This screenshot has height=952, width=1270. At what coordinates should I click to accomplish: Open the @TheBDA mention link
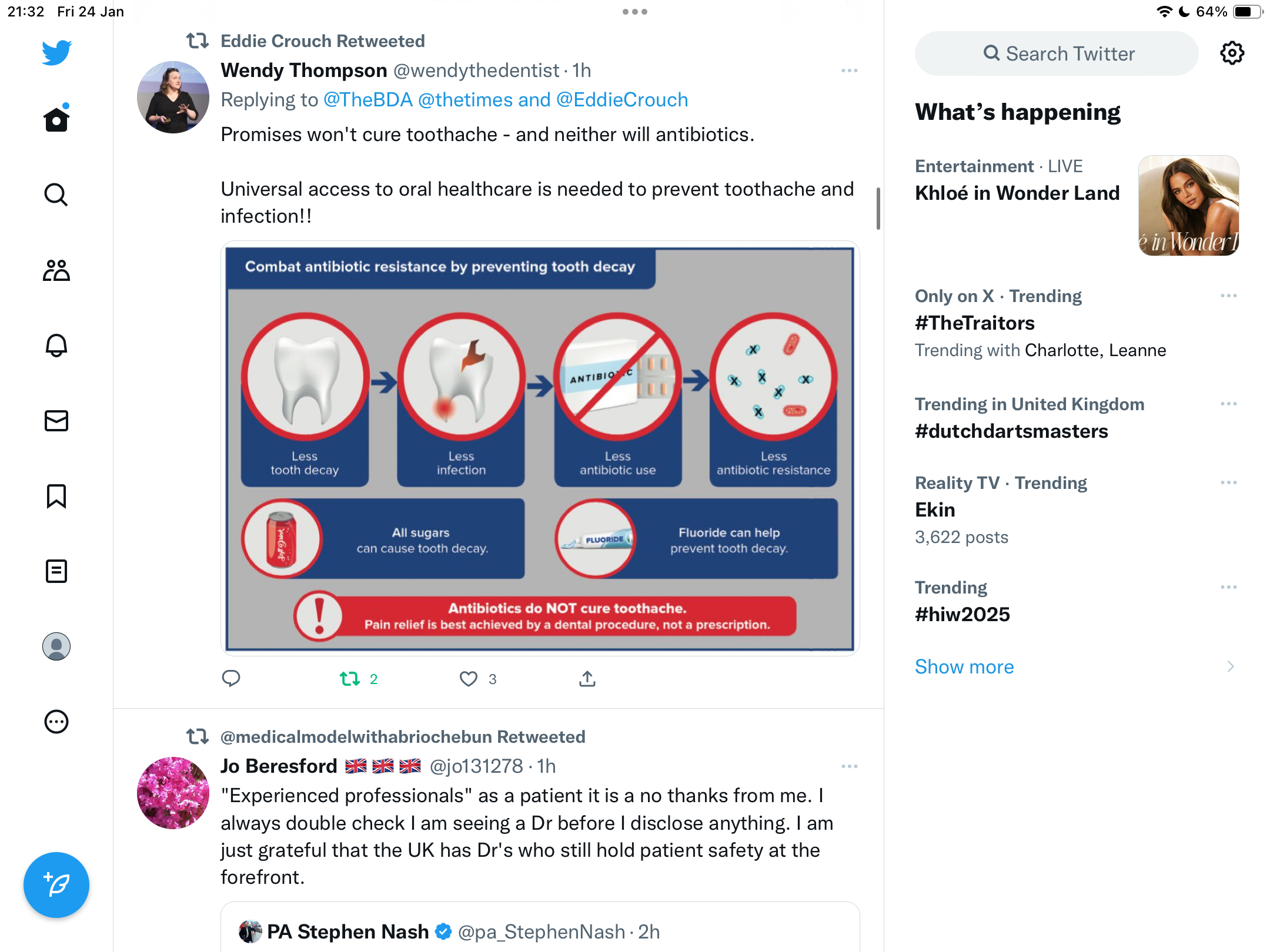pos(368,100)
